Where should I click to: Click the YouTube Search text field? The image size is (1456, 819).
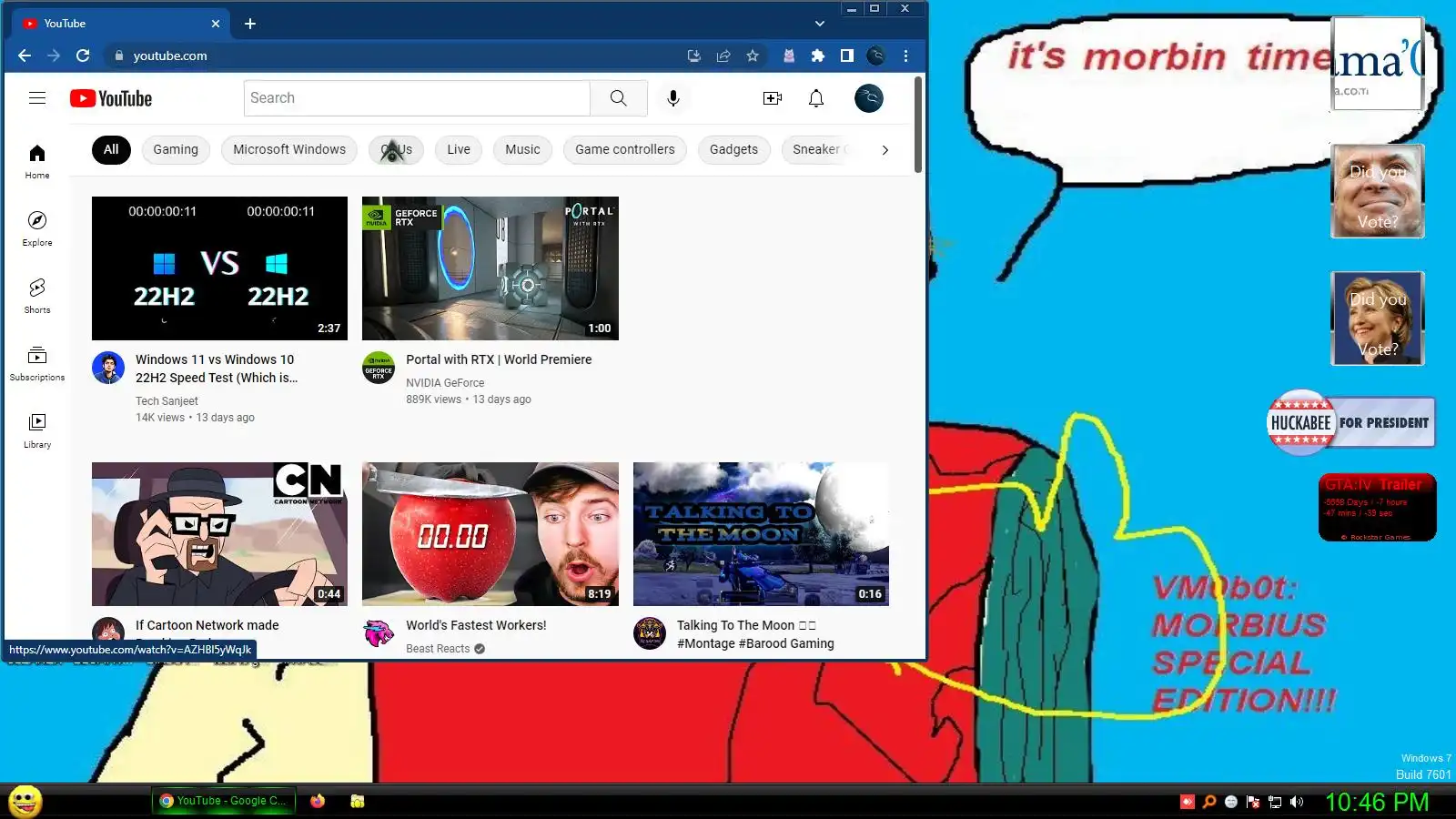(417, 98)
